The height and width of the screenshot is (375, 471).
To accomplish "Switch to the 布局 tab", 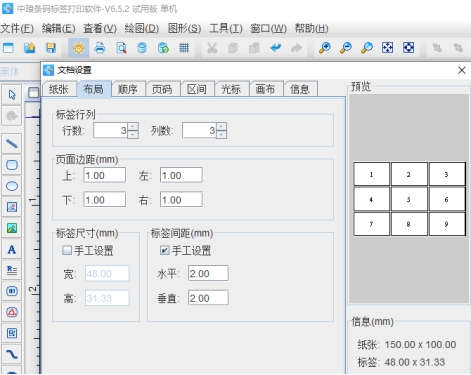I will coord(94,89).
